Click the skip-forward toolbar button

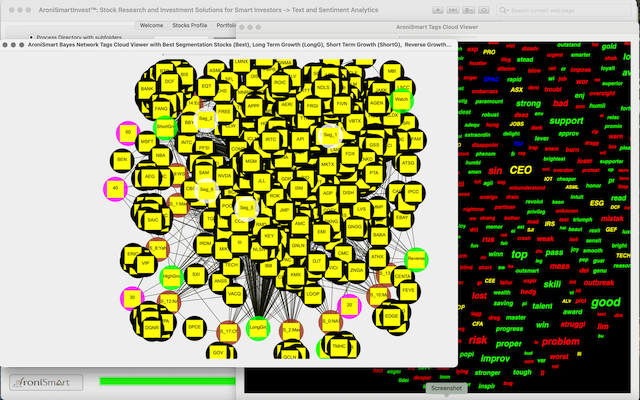(453, 10)
